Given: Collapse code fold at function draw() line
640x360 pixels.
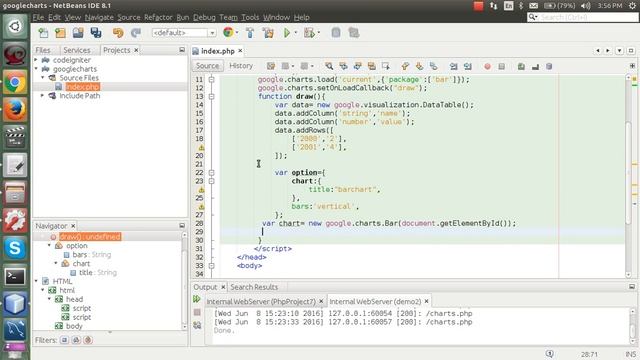Looking at the screenshot, I should (x=211, y=97).
